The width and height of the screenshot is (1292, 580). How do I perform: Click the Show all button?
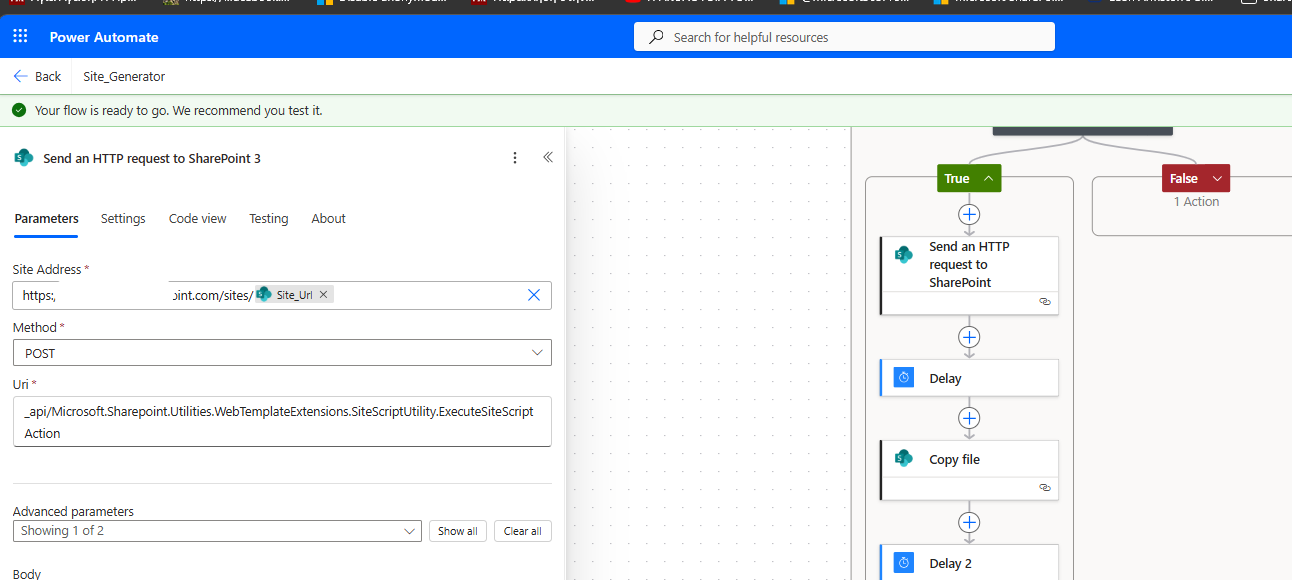(457, 531)
